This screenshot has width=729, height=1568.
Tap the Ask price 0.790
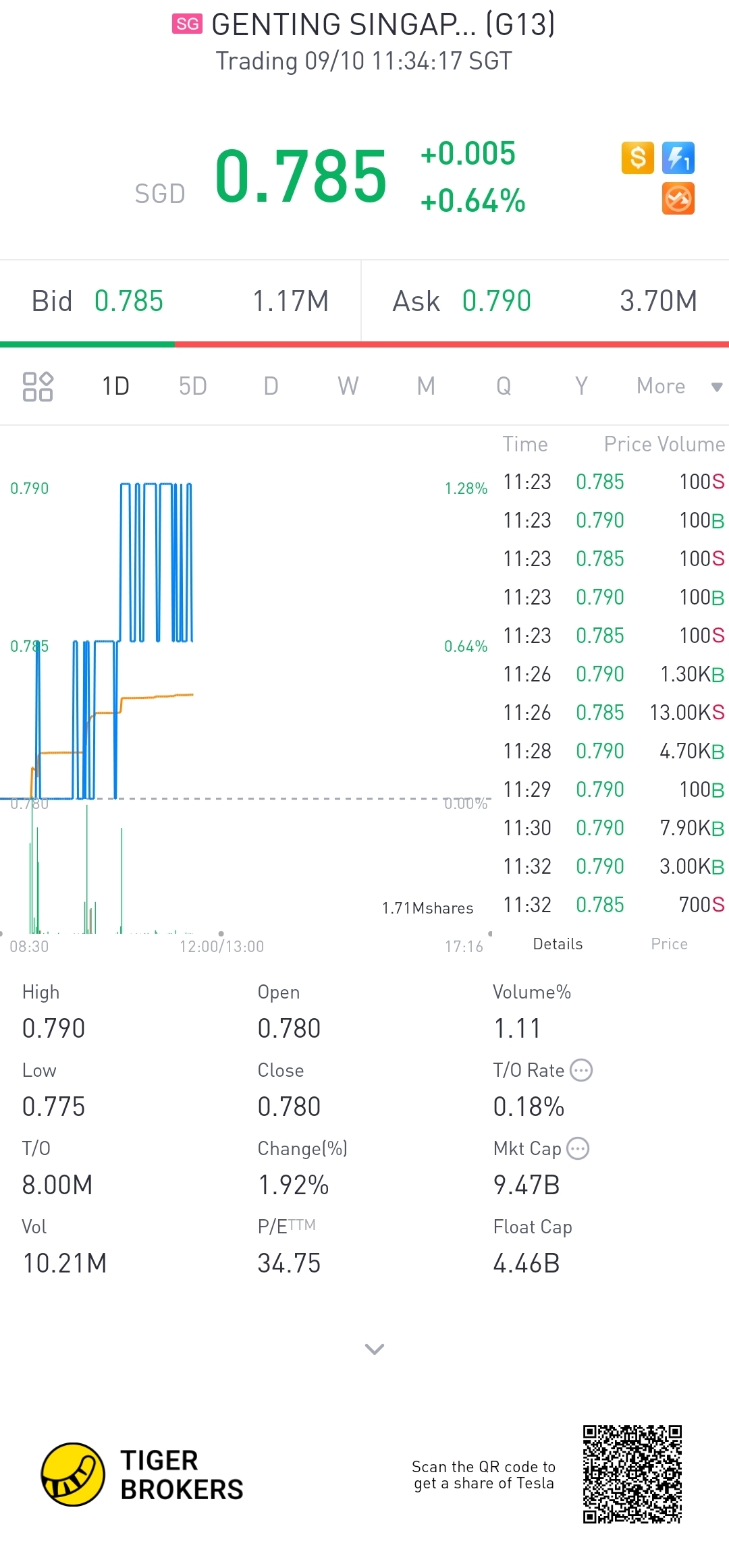tap(496, 302)
